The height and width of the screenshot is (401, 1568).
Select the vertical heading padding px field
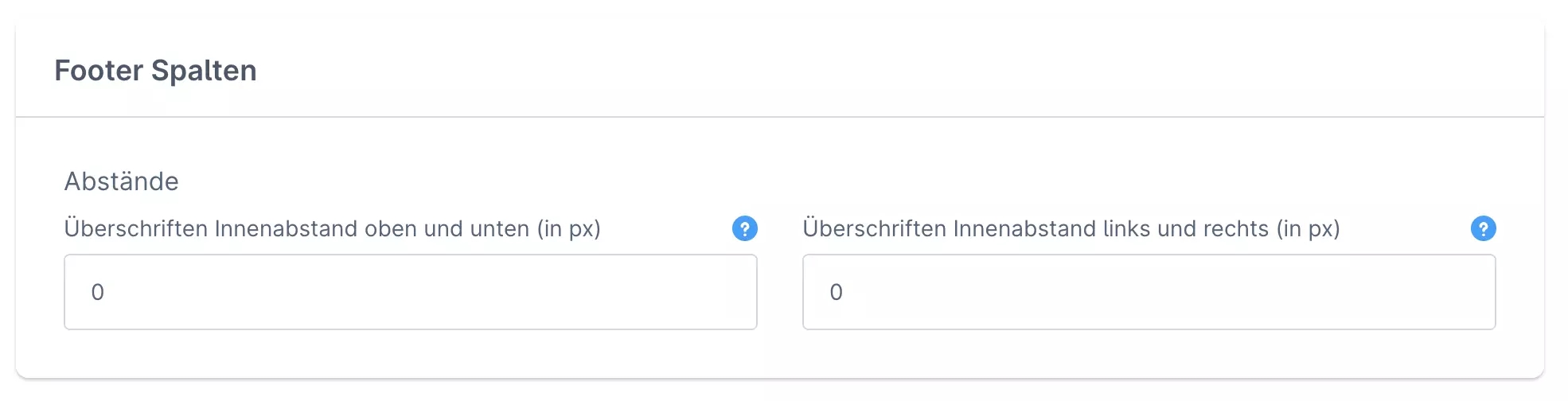click(x=410, y=292)
